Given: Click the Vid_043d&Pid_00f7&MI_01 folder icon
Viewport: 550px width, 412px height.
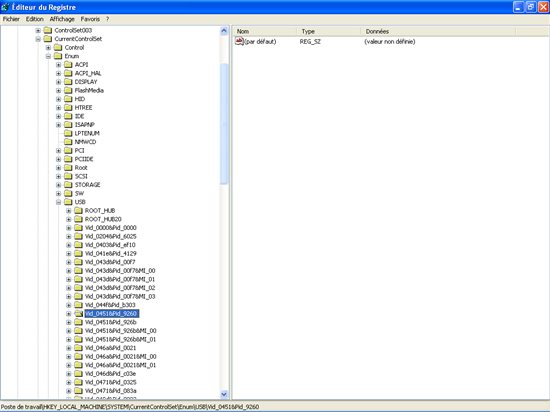Looking at the screenshot, I should (x=78, y=279).
